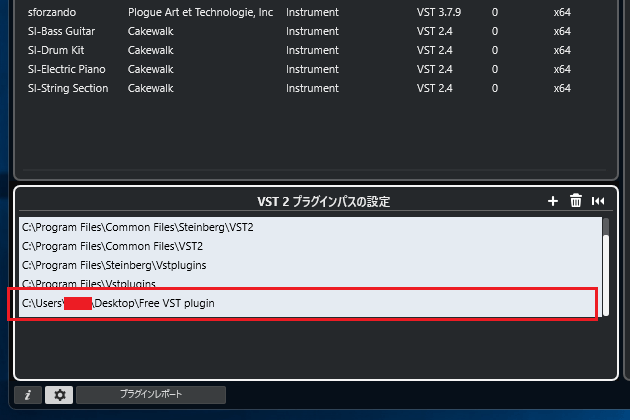This screenshot has width=630, height=420.
Task: Toggle the gear settings icon at bottom
Action: (60, 395)
